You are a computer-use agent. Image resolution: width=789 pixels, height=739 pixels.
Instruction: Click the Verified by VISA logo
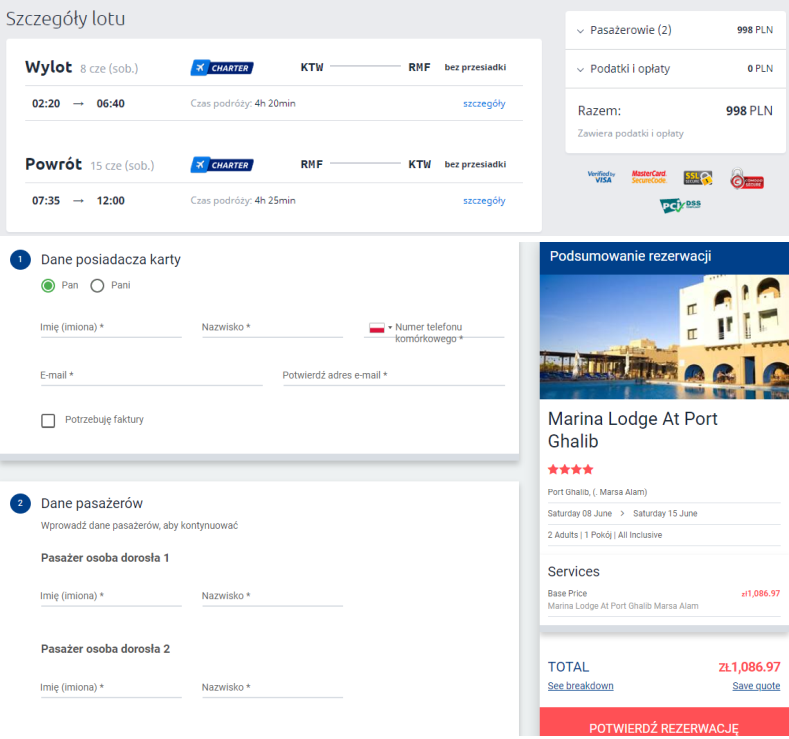(601, 177)
